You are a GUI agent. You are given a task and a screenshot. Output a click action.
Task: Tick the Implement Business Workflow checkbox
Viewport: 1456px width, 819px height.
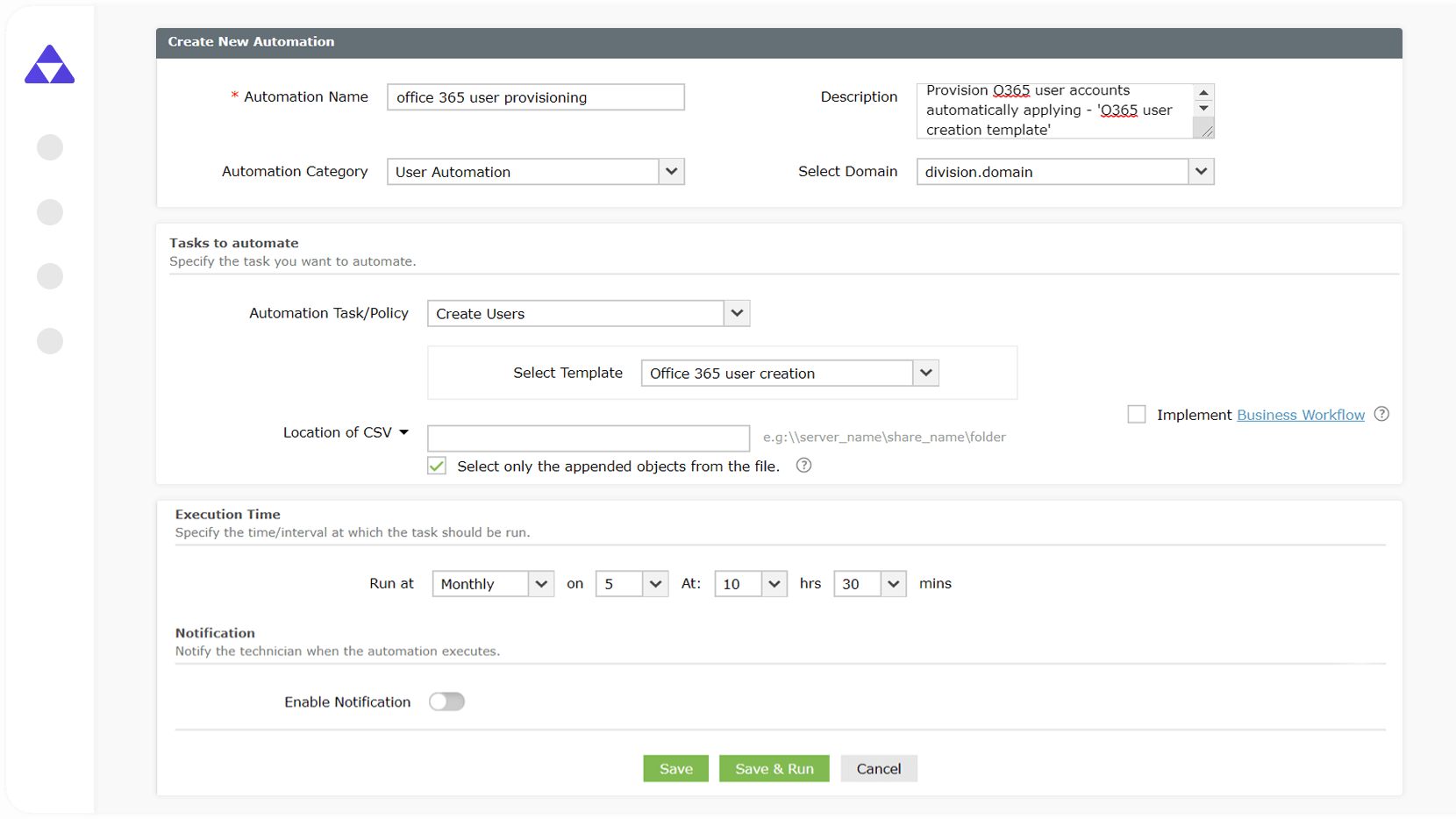pyautogui.click(x=1137, y=414)
